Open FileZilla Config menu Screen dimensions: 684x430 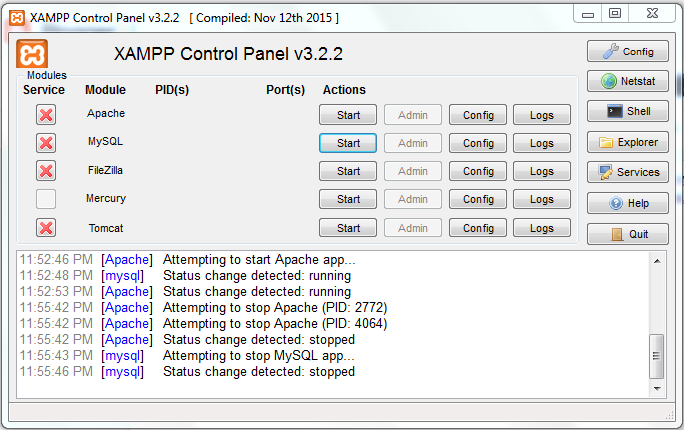coord(478,171)
